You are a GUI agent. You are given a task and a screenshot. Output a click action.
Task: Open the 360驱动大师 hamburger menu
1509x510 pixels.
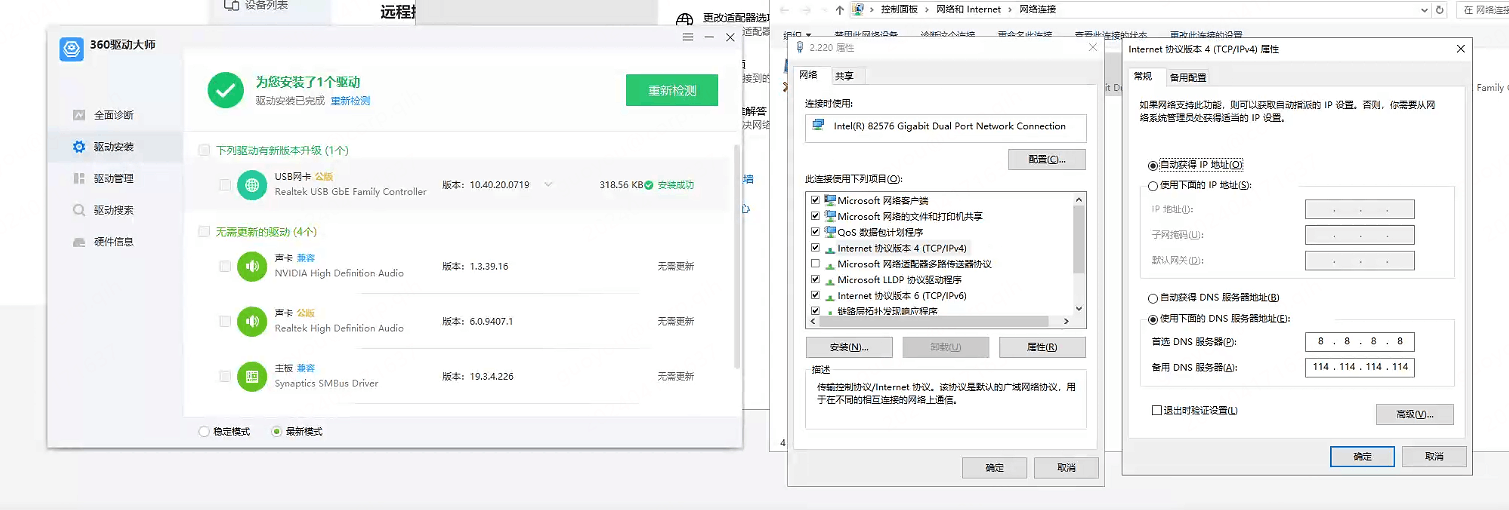688,37
